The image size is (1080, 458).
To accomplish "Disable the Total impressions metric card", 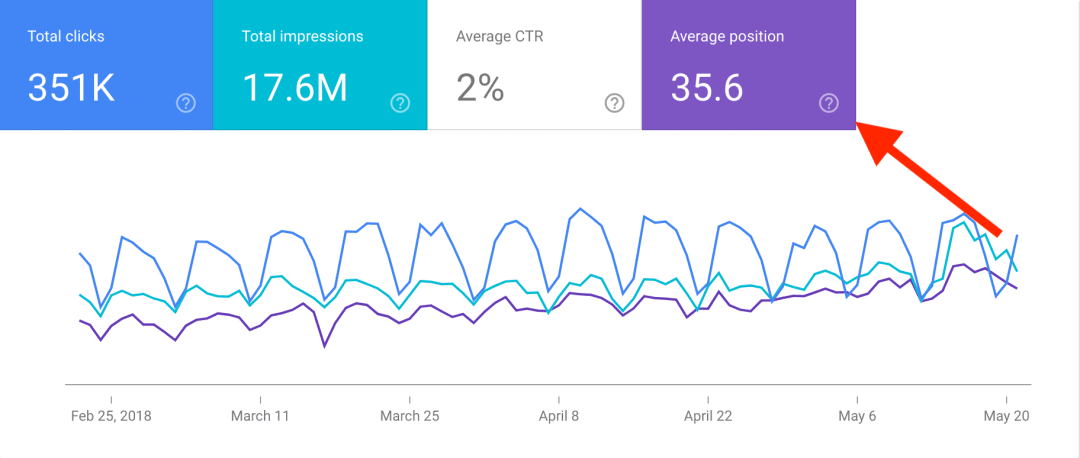I will pos(320,65).
